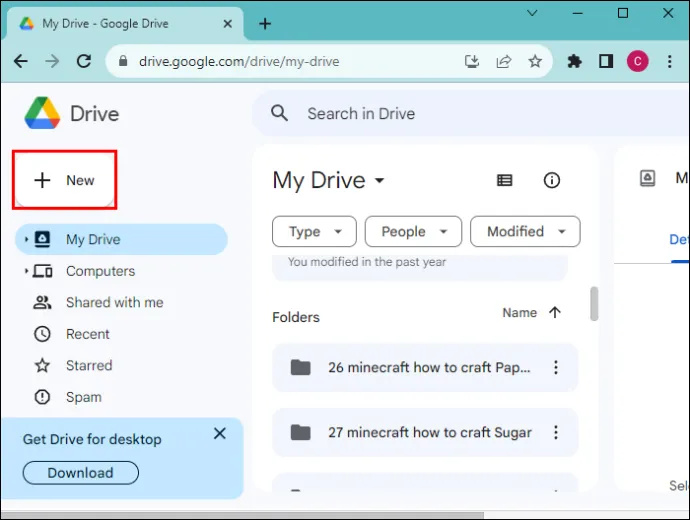Viewport: 690px width, 520px height.
Task: Sort by the Name column header
Action: [x=520, y=313]
